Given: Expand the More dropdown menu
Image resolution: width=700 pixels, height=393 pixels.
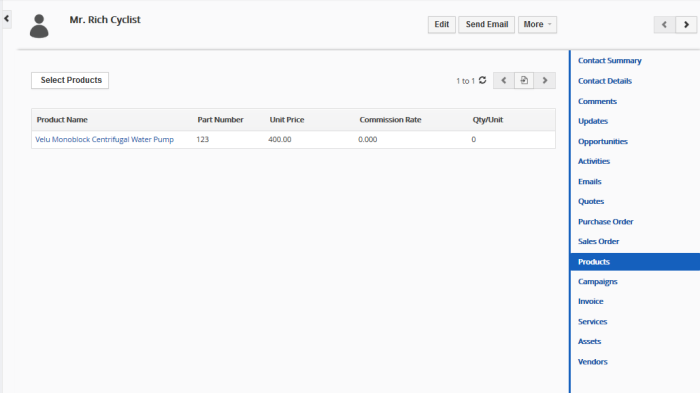Looking at the screenshot, I should coord(537,25).
